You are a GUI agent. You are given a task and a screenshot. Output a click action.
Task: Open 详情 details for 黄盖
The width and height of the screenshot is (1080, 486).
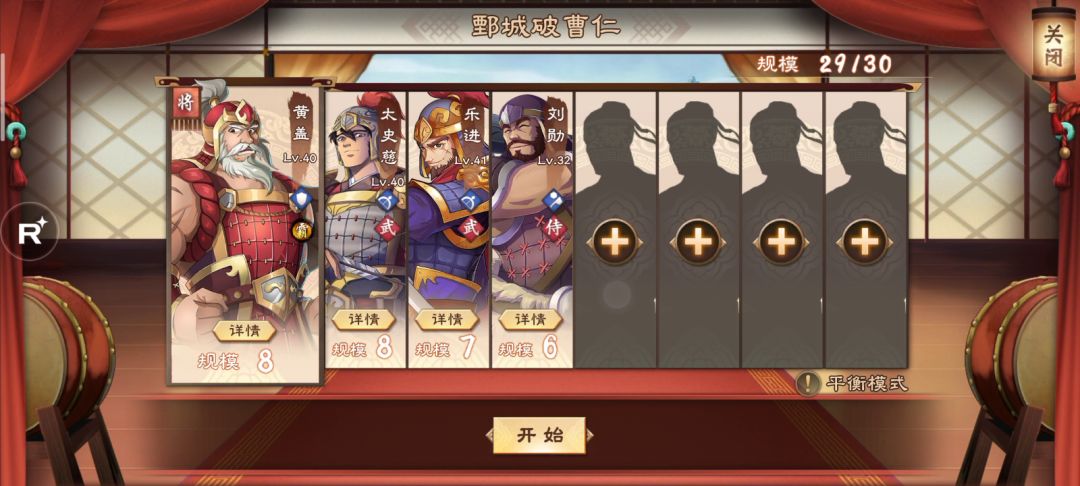(x=245, y=330)
